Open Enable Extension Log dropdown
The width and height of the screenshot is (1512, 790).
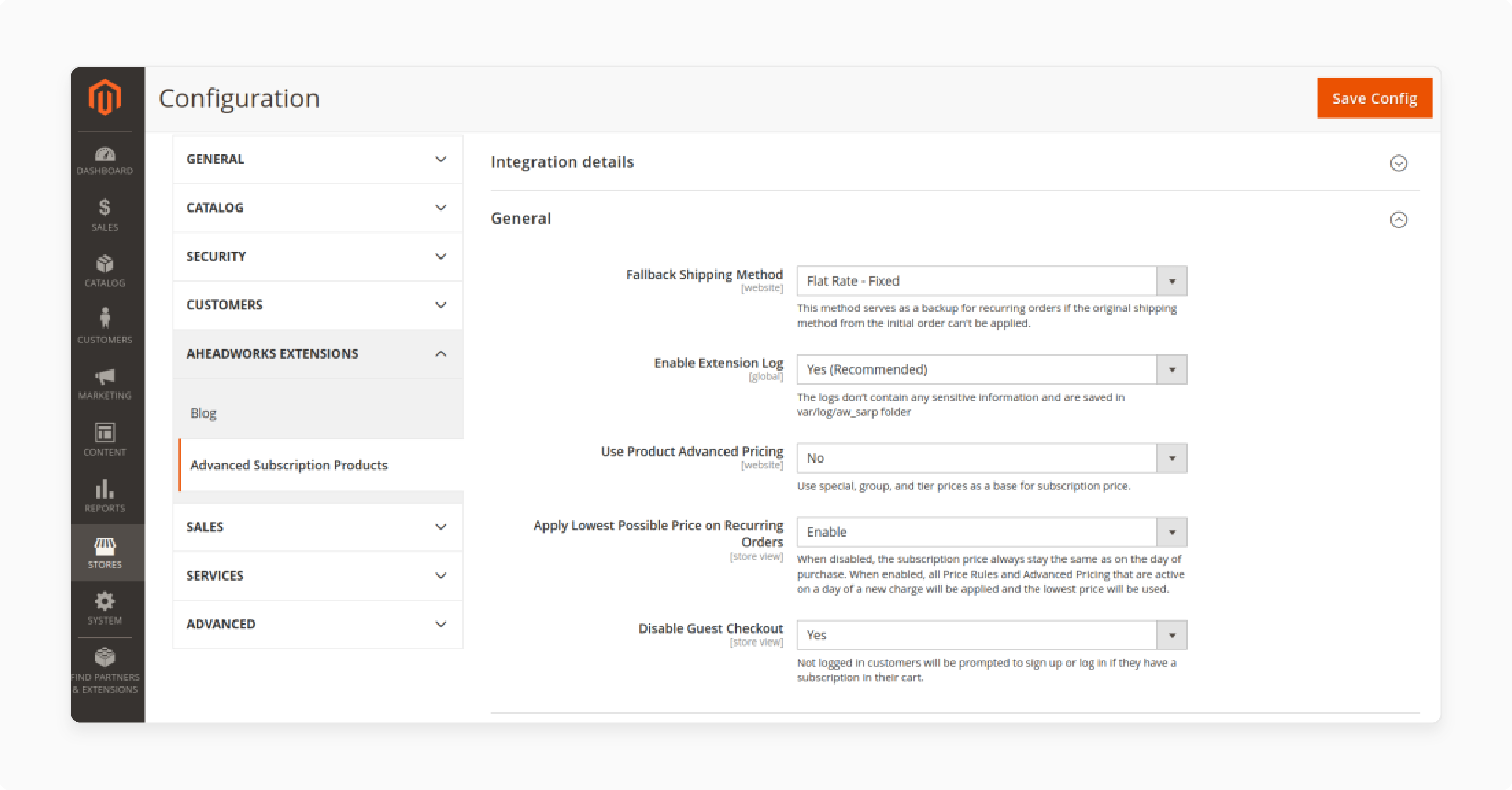pyautogui.click(x=991, y=370)
